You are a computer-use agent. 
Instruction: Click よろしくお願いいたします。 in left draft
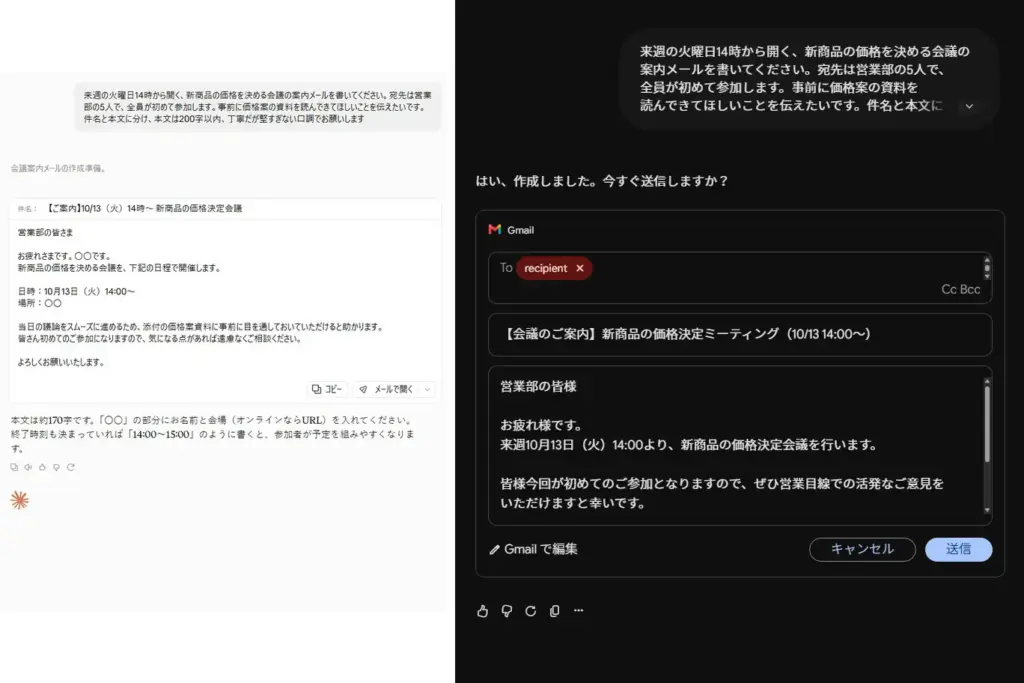pyautogui.click(x=61, y=362)
